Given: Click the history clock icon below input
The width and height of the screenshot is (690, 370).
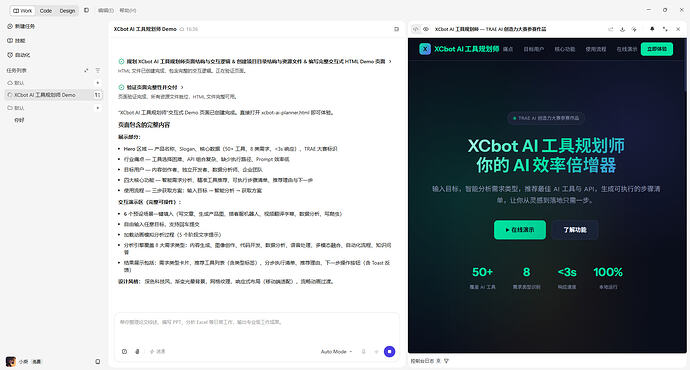Looking at the screenshot, I should point(125,352).
